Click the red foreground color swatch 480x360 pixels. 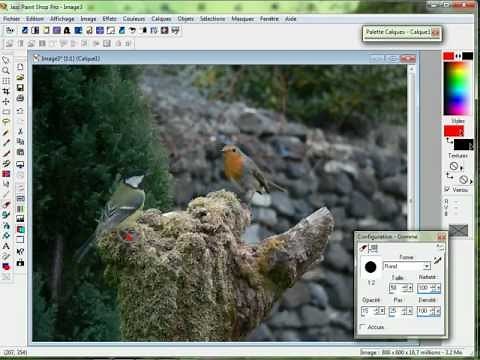[x=449, y=56]
